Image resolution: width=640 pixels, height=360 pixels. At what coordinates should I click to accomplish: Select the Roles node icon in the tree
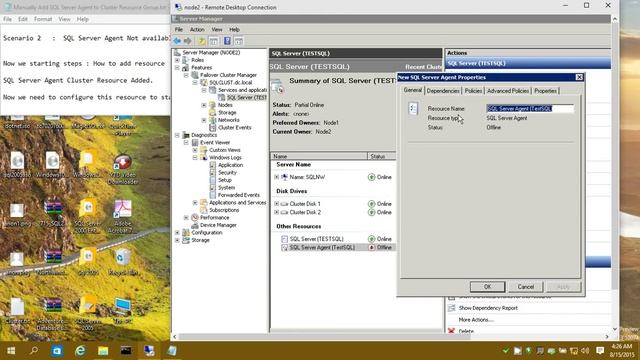186,60
